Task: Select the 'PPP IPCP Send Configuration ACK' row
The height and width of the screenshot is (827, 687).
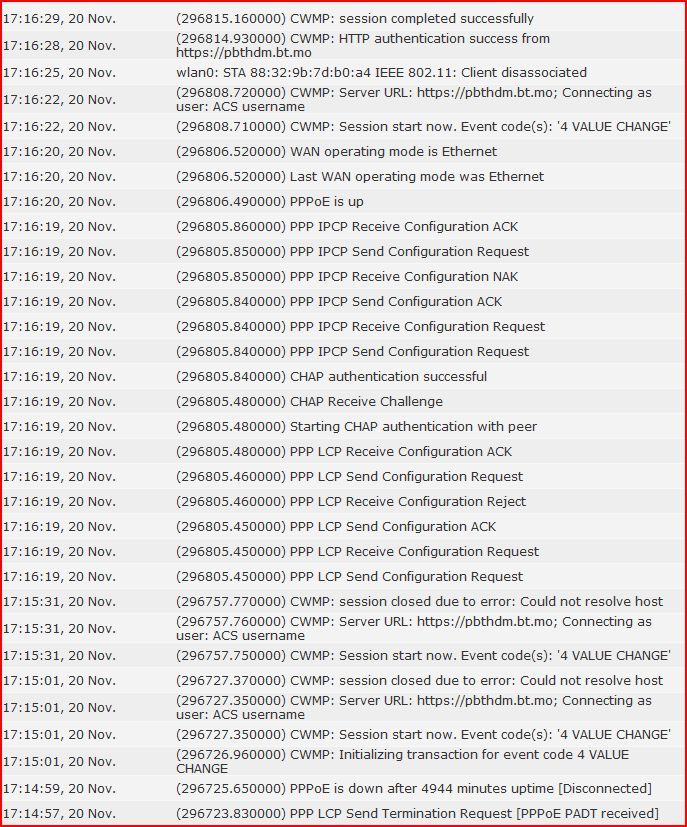Action: click(x=343, y=301)
